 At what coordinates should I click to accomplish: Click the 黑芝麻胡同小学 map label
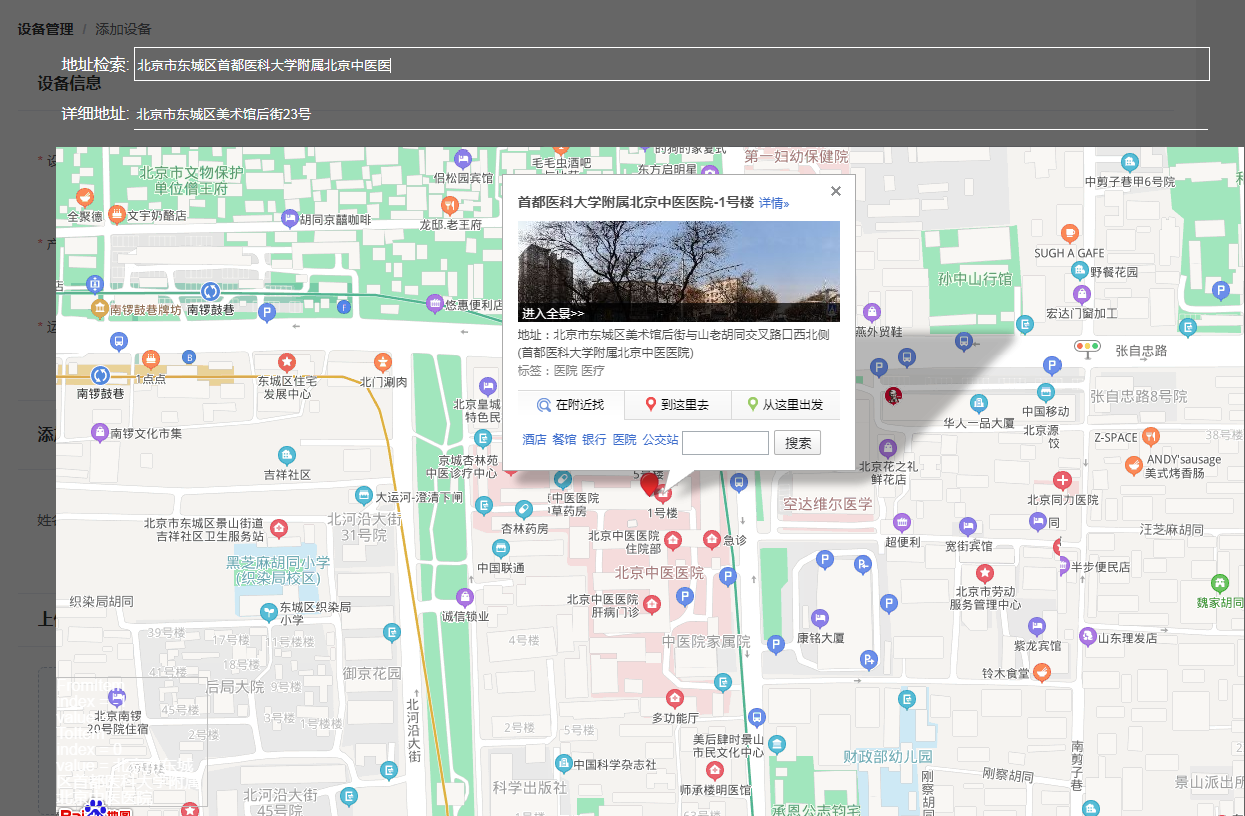point(277,571)
